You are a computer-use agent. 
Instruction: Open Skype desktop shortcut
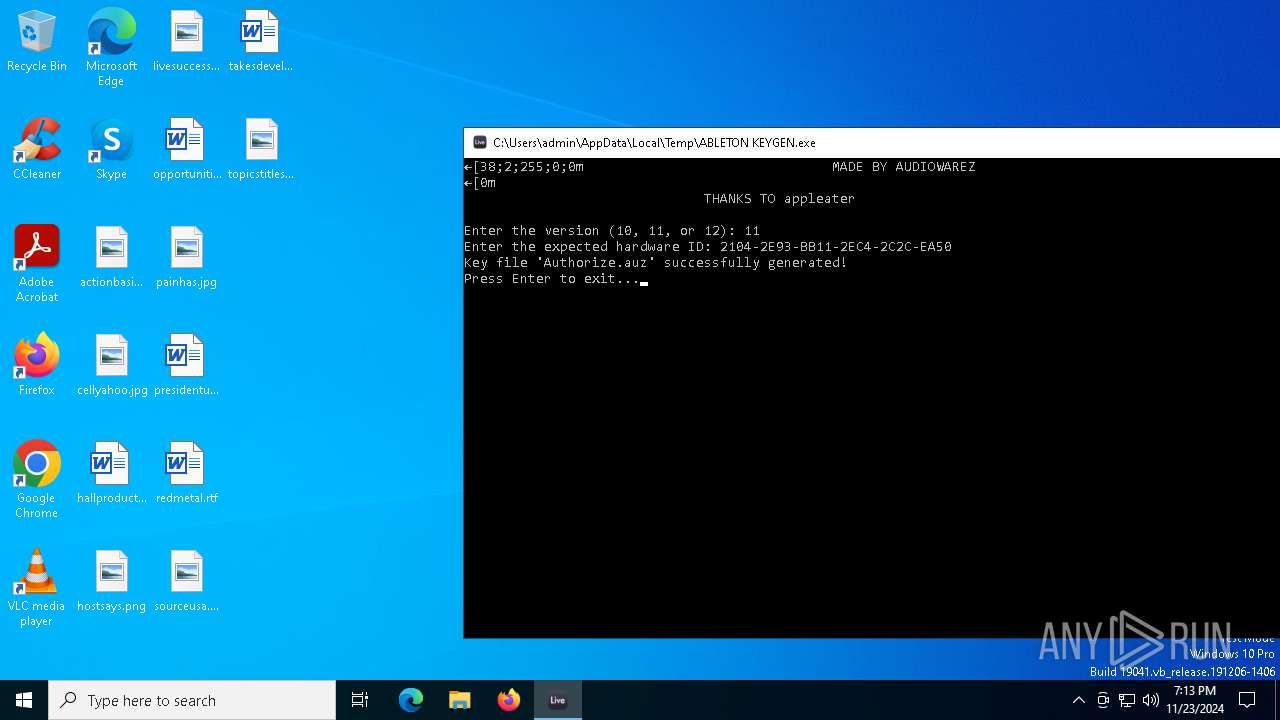111,150
